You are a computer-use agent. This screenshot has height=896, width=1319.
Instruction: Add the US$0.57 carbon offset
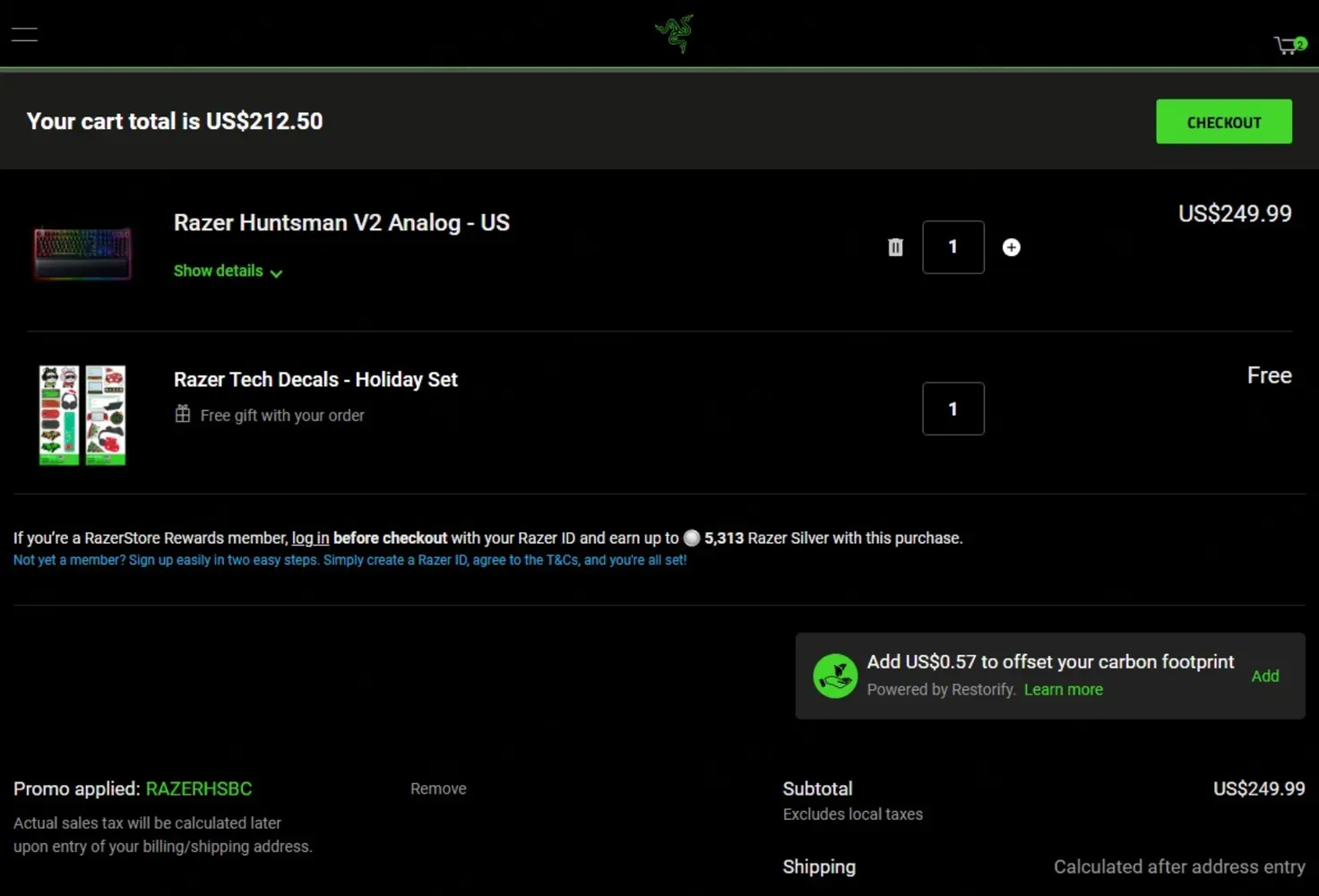tap(1264, 676)
